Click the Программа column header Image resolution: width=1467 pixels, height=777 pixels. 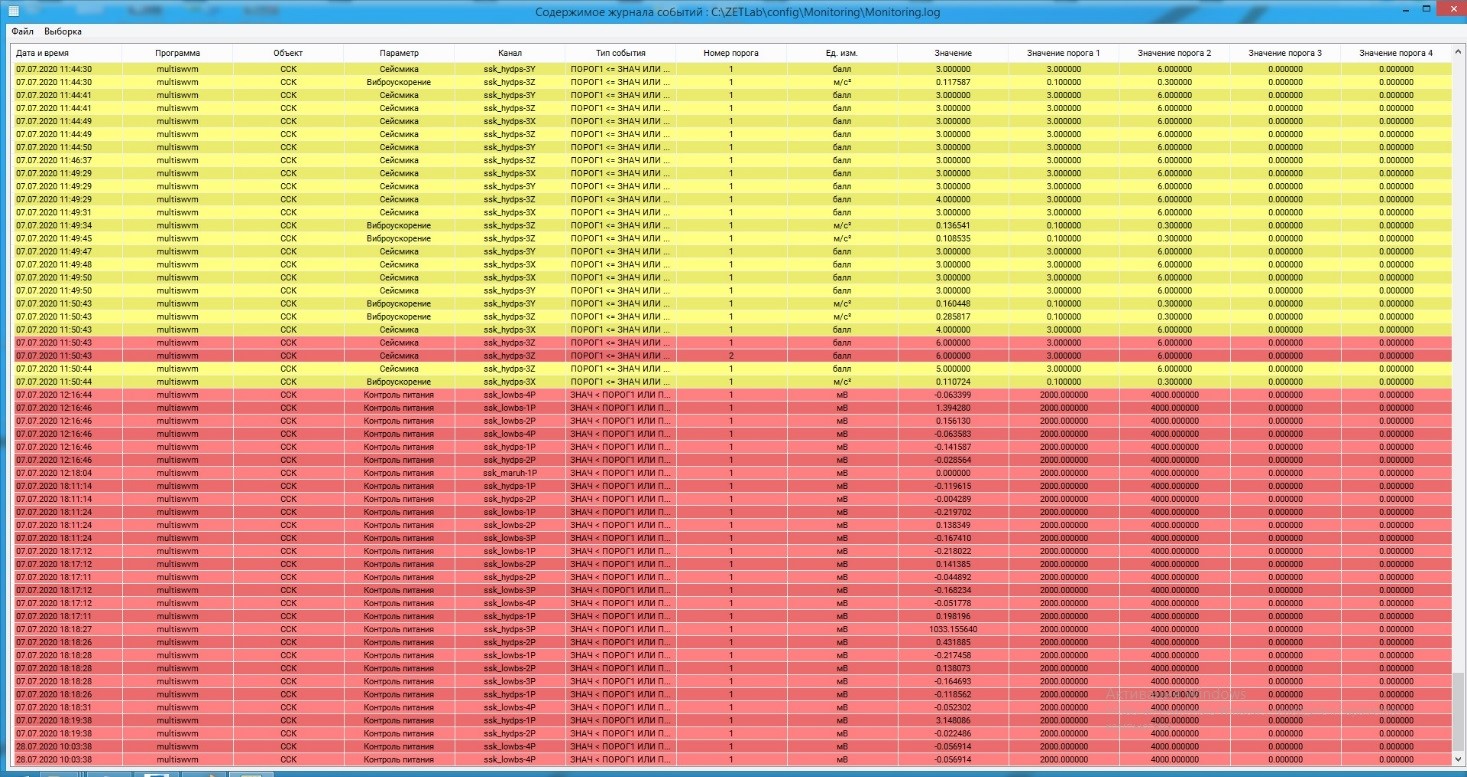coord(177,52)
